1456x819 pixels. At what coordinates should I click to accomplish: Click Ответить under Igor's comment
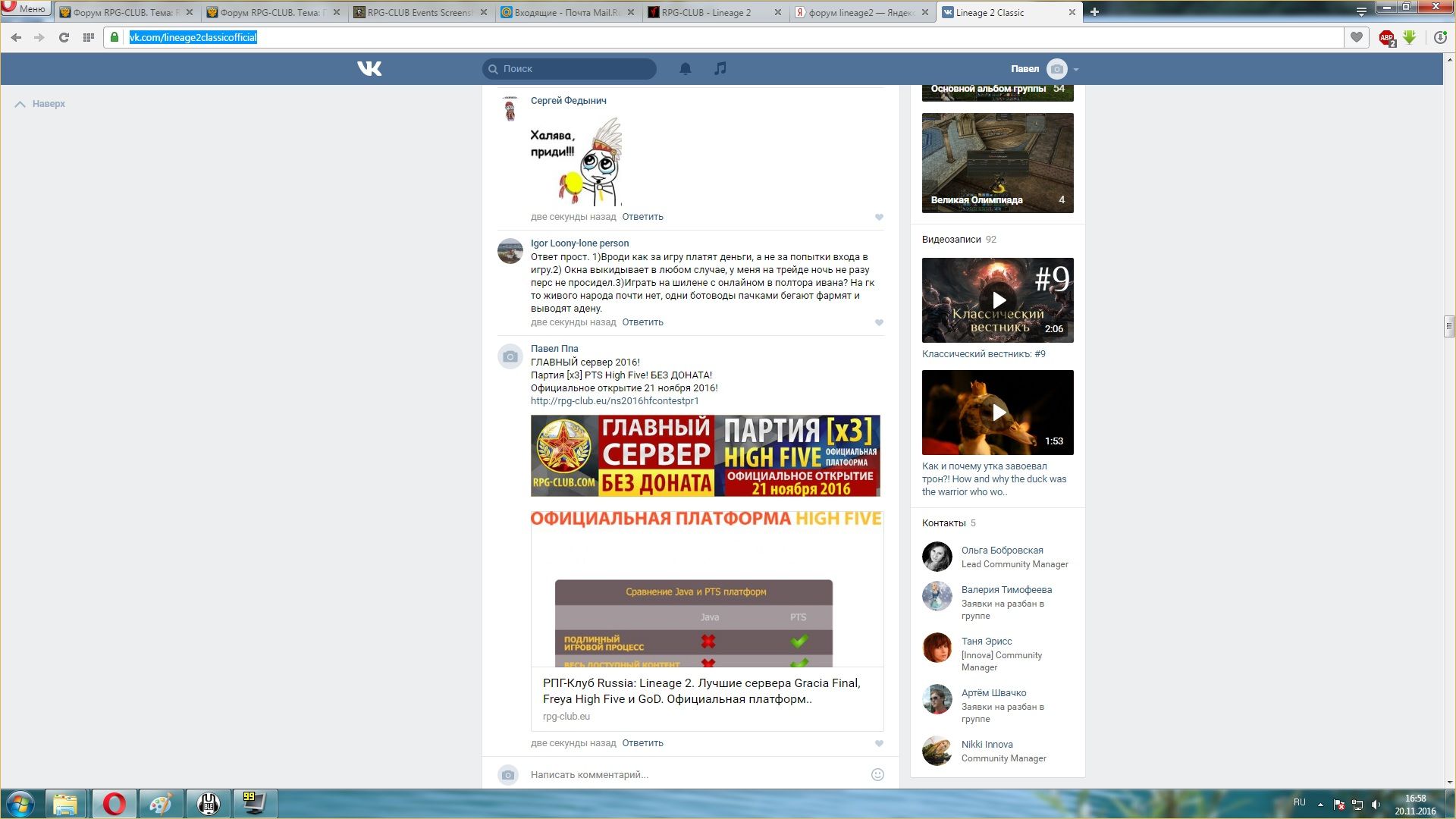[642, 322]
